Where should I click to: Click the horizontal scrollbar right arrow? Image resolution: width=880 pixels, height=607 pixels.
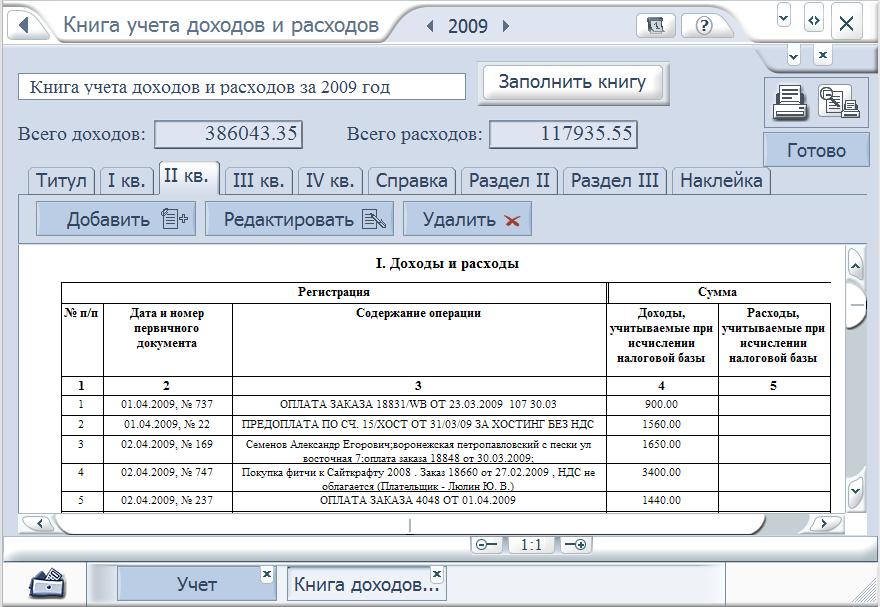coord(824,523)
